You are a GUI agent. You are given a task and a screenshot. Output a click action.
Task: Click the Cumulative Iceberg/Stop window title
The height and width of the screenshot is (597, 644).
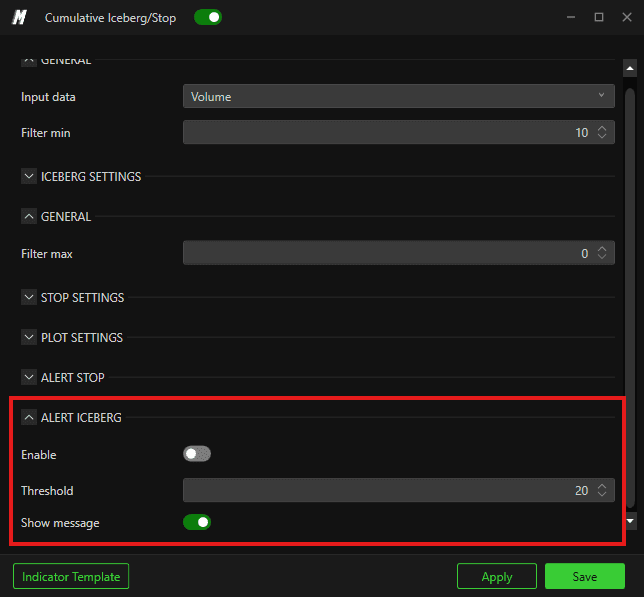click(110, 18)
